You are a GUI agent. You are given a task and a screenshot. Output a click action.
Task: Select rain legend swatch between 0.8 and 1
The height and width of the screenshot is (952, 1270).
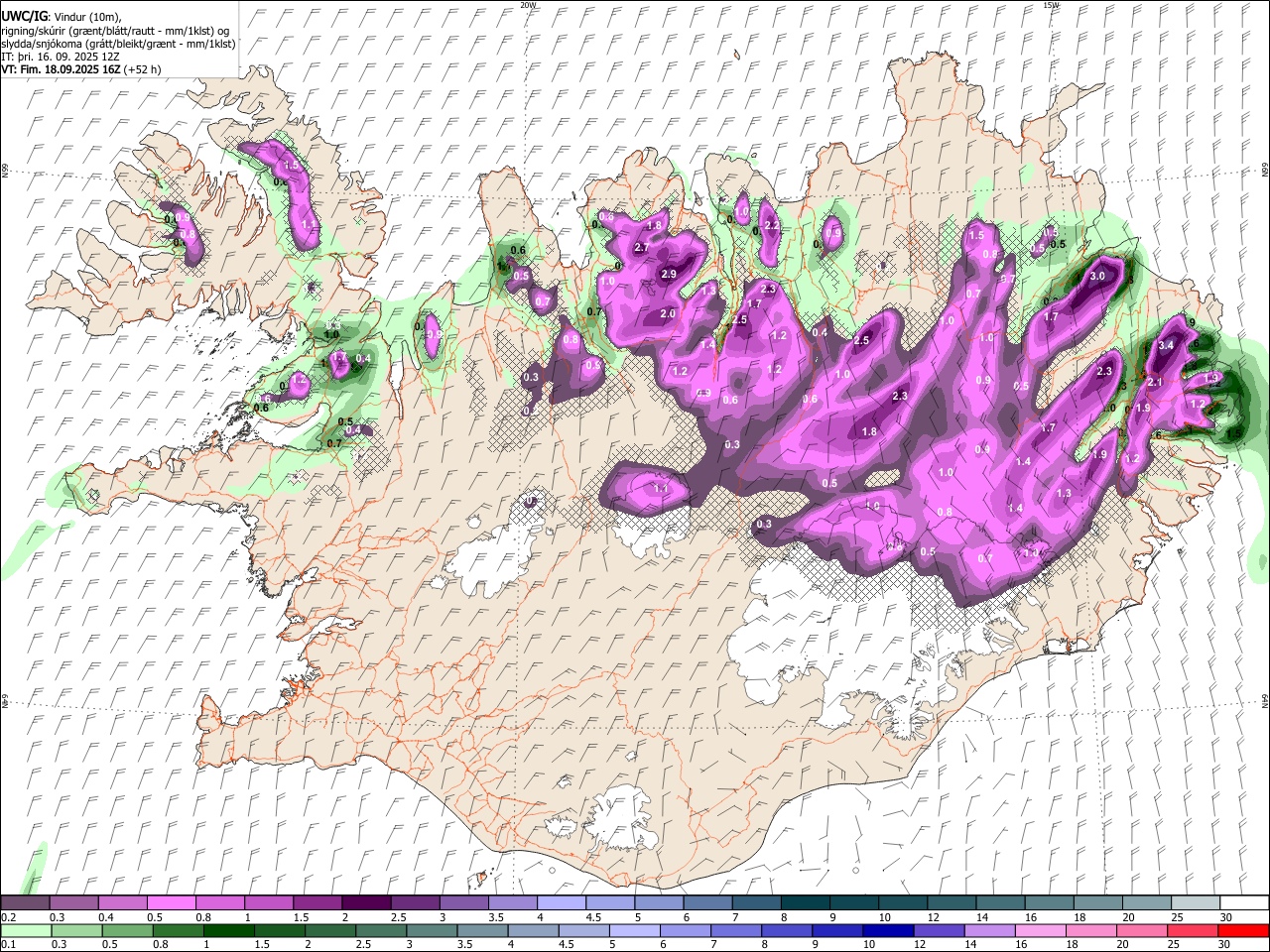(178, 930)
